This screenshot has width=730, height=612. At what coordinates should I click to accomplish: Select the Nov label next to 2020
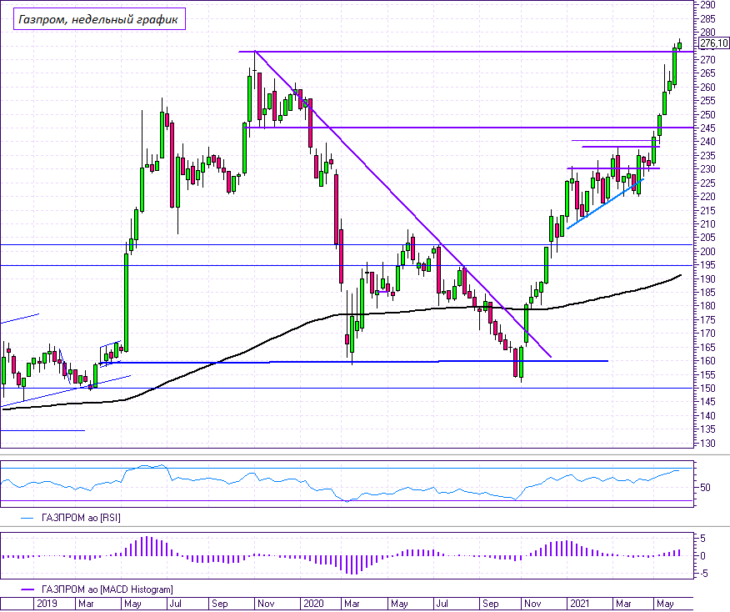click(266, 604)
